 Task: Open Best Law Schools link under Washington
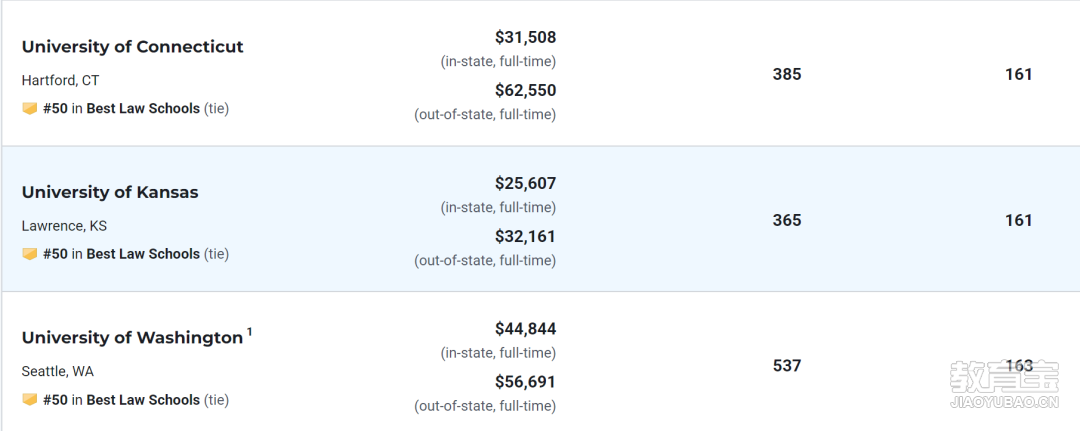pyautogui.click(x=143, y=400)
